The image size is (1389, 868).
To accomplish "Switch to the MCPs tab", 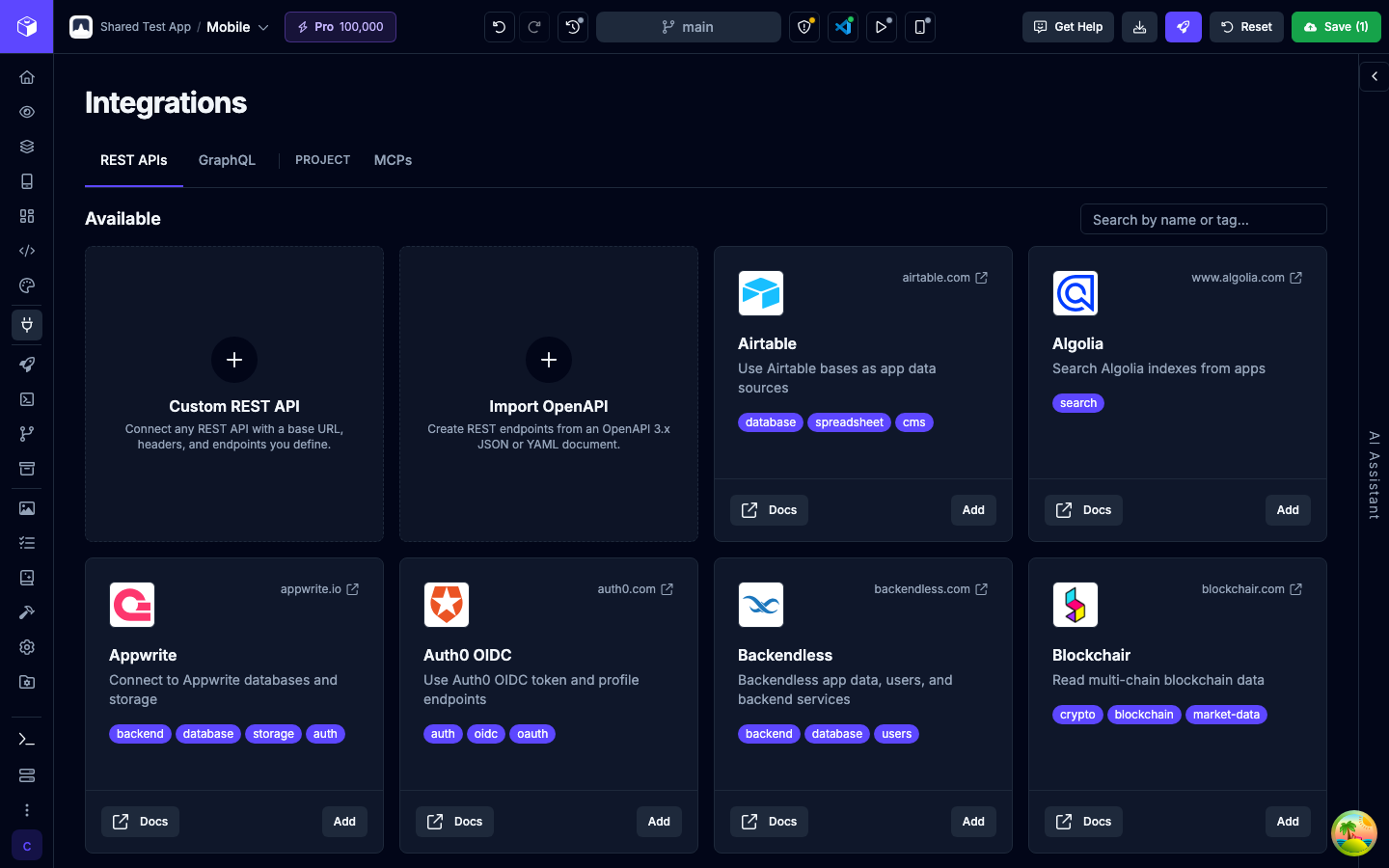I will [x=393, y=160].
